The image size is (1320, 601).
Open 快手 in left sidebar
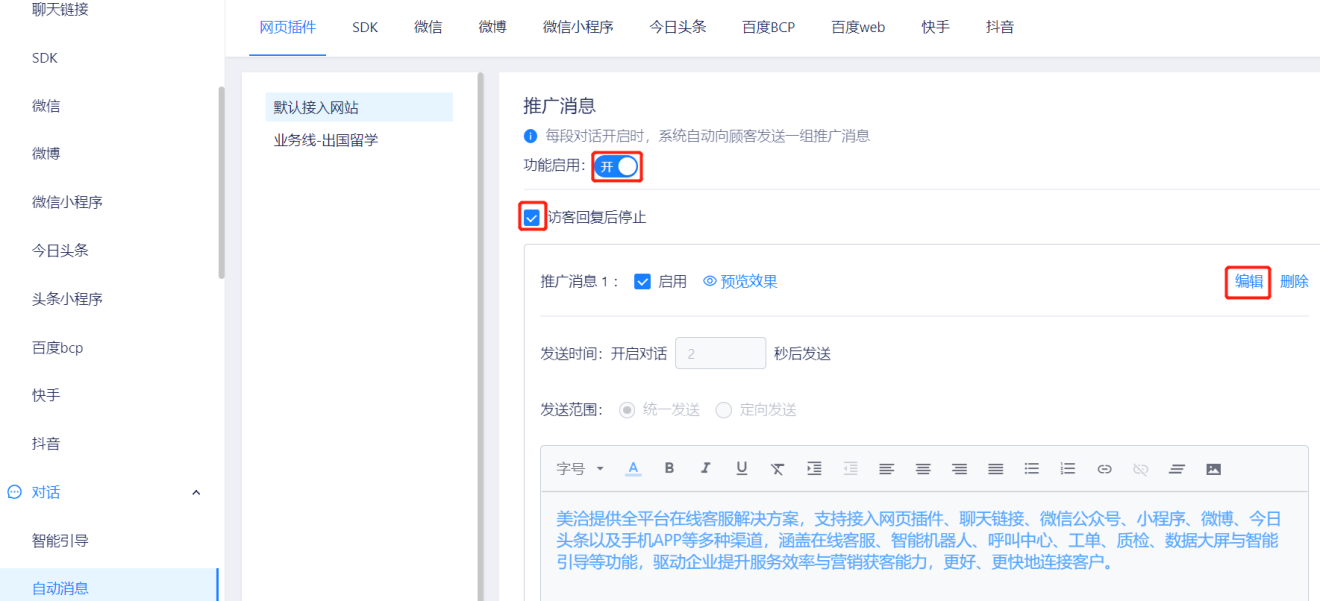pos(46,395)
